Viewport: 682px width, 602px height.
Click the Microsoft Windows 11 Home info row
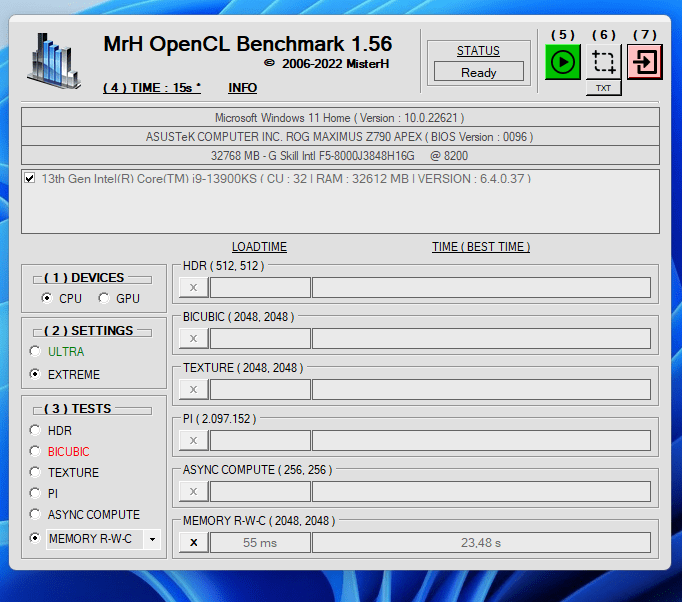[340, 118]
